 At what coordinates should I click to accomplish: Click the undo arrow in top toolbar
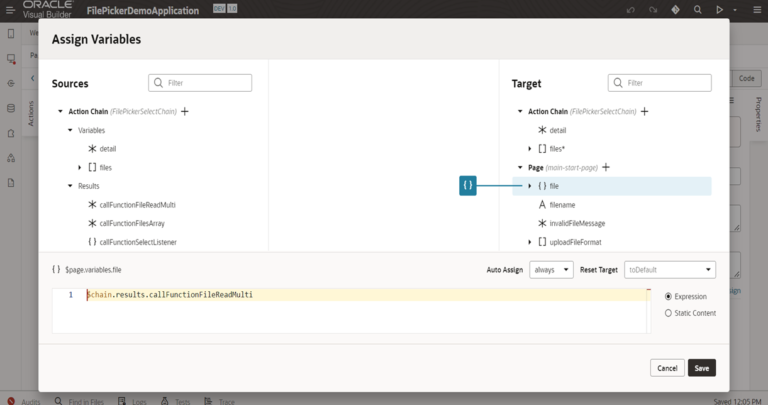pos(631,10)
